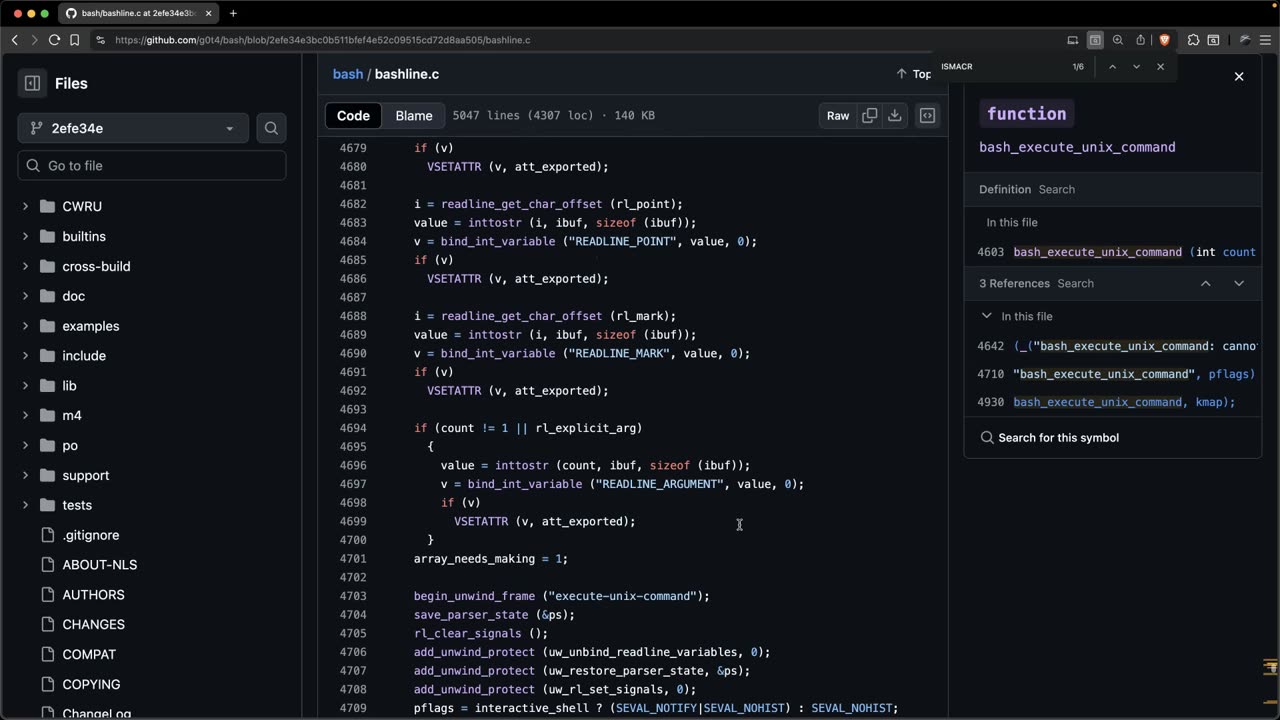Click the browser address bar URL
Viewport: 1280px width, 720px height.
pos(322,40)
